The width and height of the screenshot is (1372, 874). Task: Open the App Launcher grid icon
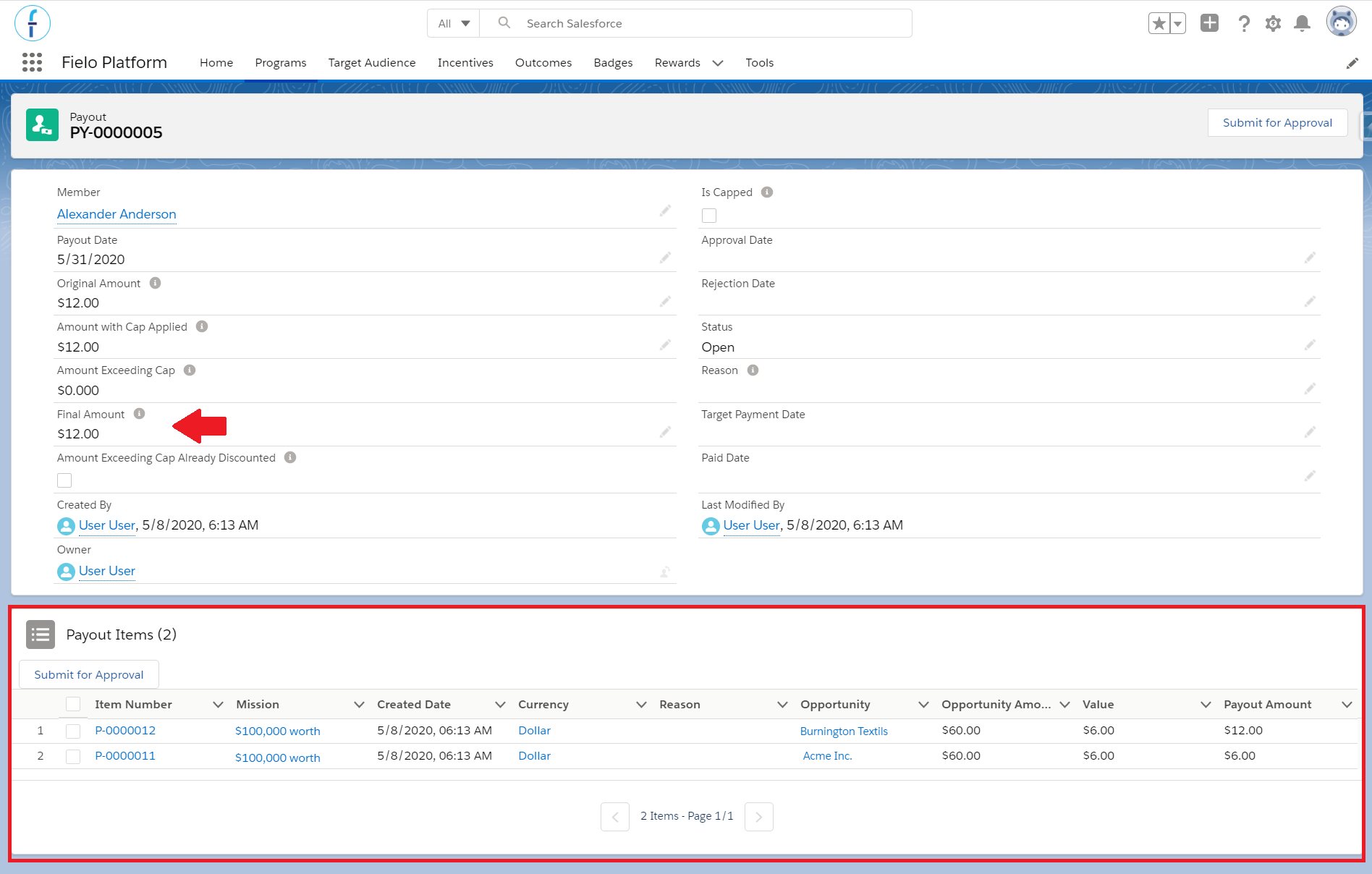click(x=32, y=62)
